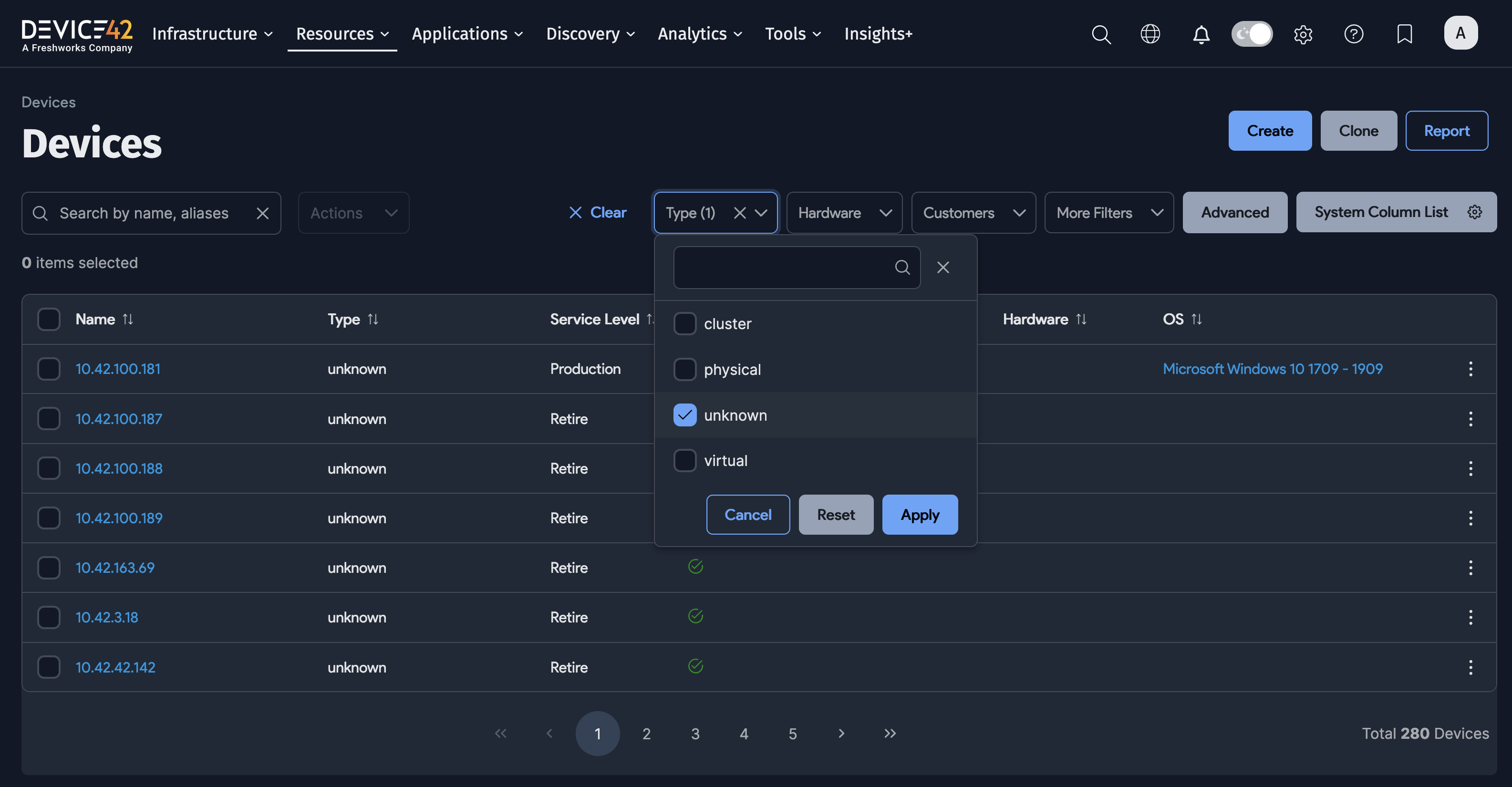Screen dimensions: 1512x787
Task: Click the type filter search field
Action: [x=784, y=268]
